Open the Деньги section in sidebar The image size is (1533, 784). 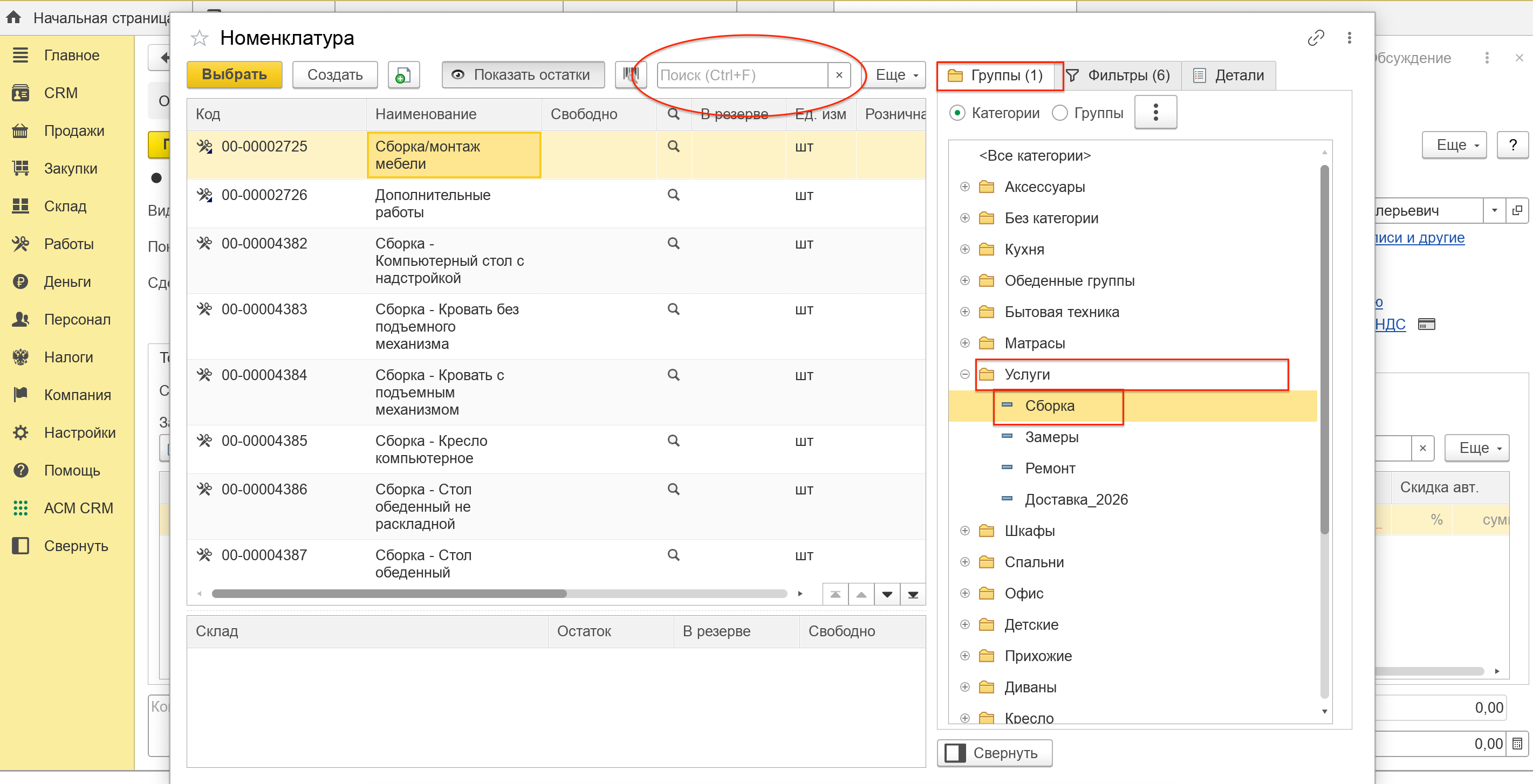(67, 282)
